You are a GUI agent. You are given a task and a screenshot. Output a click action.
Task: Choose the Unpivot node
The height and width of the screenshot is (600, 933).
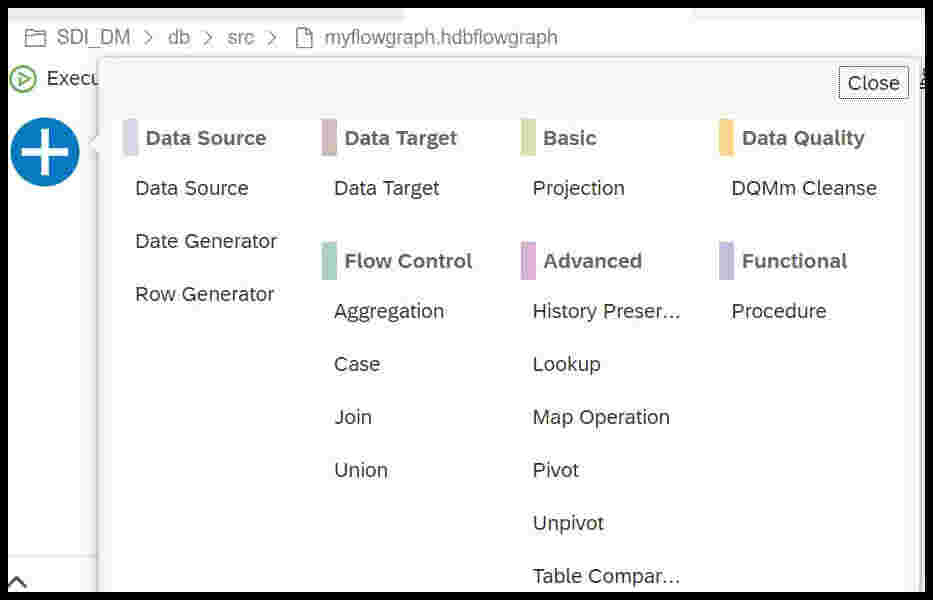coord(568,523)
